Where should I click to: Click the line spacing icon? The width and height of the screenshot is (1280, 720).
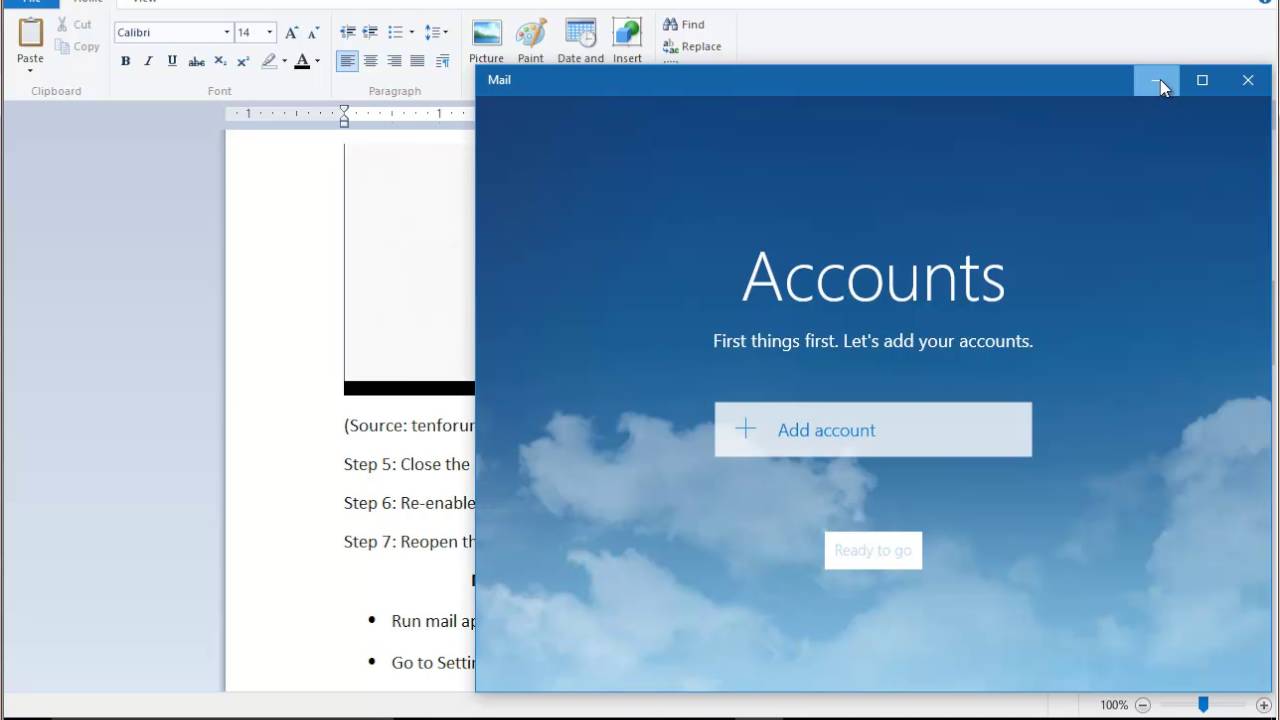click(431, 32)
